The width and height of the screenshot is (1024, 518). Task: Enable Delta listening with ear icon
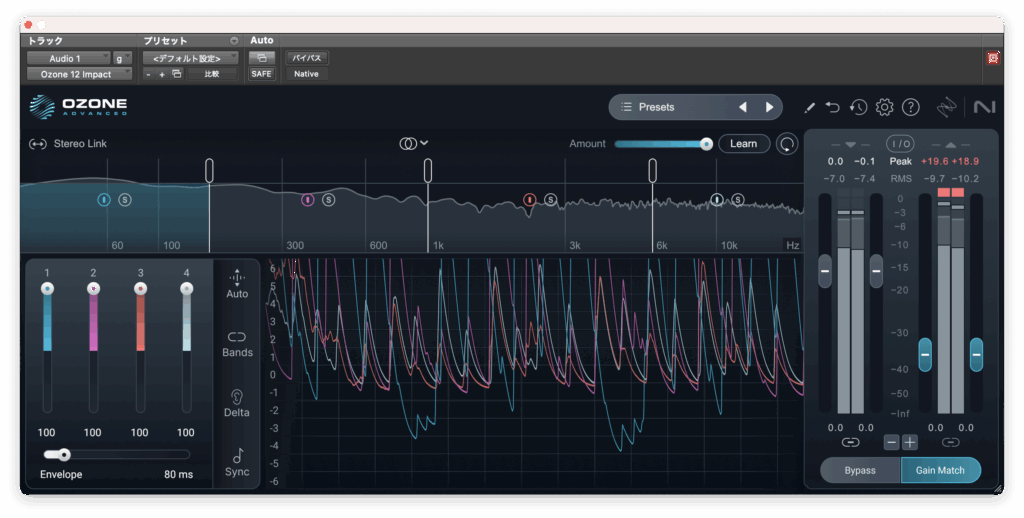pos(237,397)
